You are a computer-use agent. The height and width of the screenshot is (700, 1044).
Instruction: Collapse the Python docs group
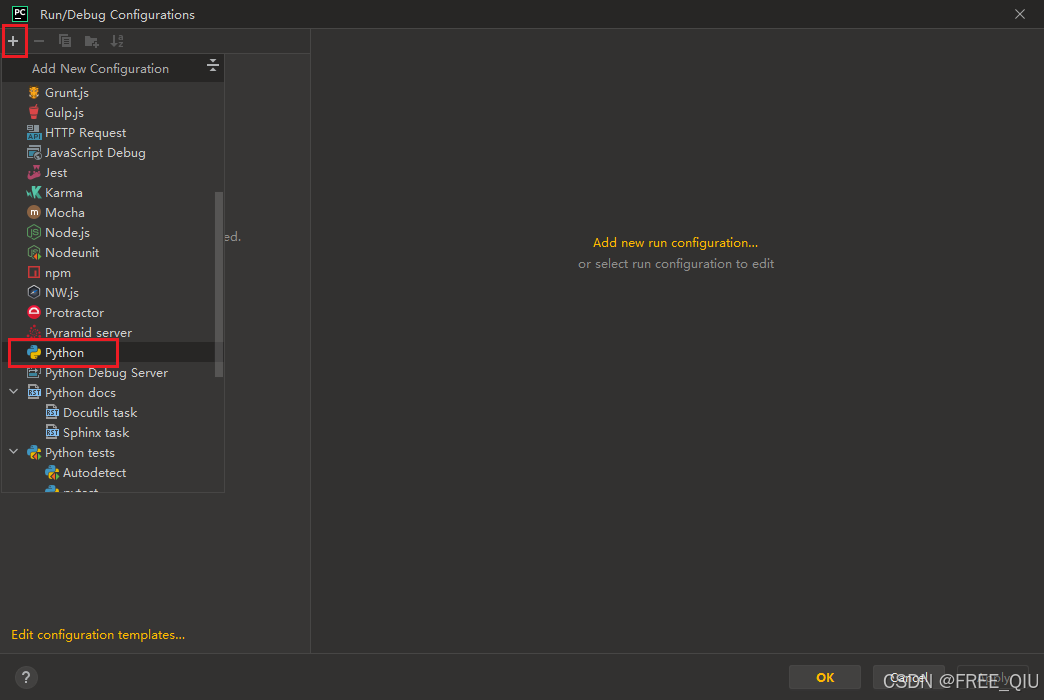[14, 392]
